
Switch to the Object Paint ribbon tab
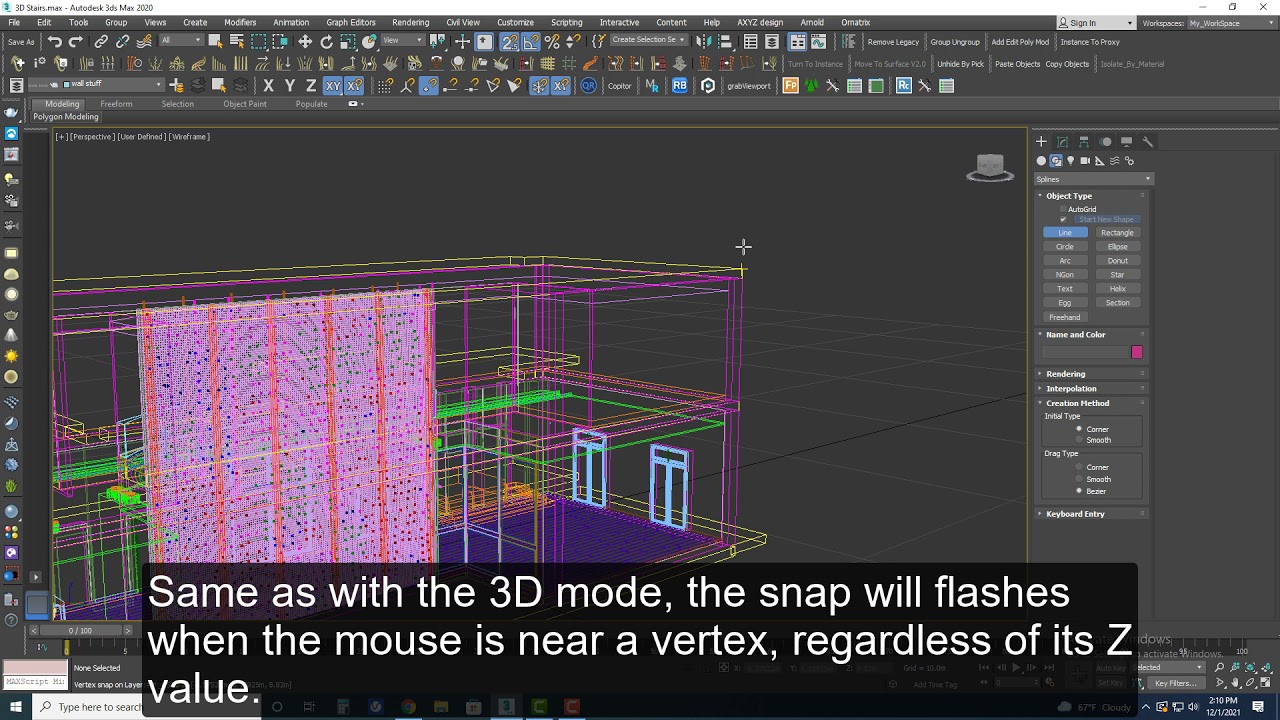click(x=245, y=104)
